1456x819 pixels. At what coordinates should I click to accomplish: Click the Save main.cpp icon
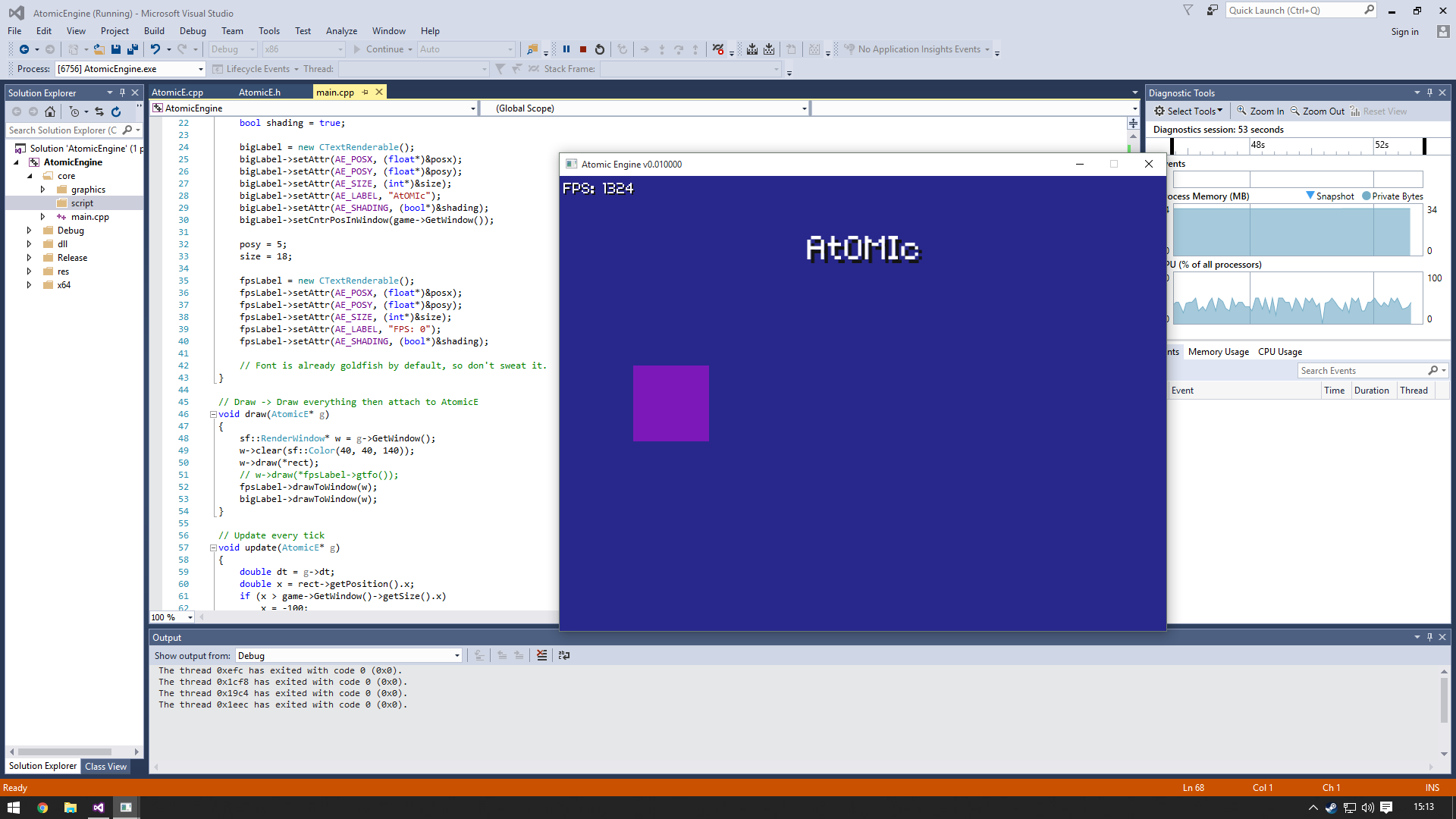click(116, 49)
